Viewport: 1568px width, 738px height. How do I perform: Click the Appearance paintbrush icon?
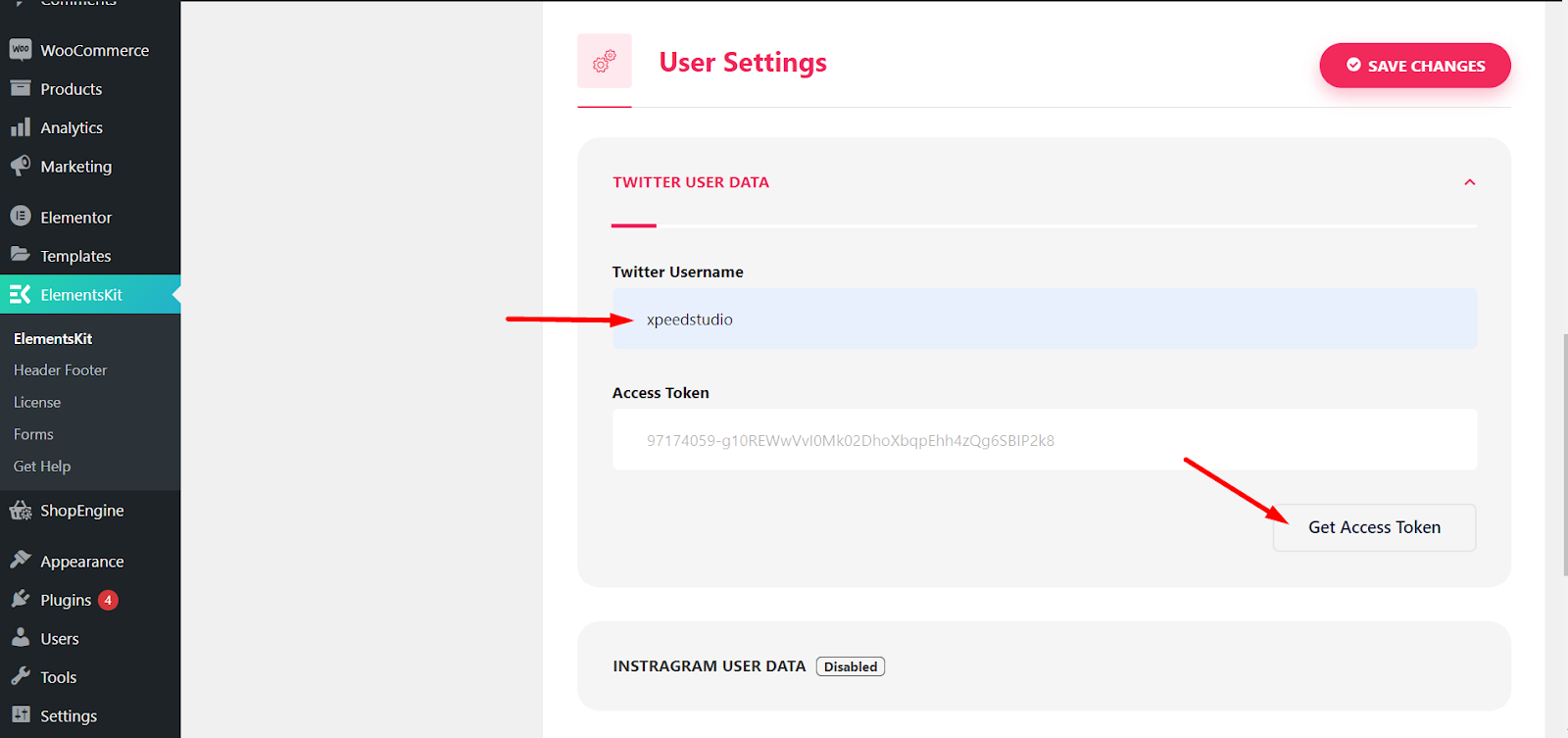pyautogui.click(x=21, y=560)
